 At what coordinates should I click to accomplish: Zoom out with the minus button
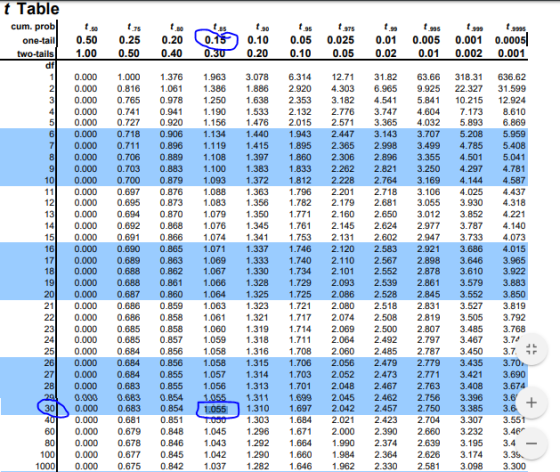[531, 443]
